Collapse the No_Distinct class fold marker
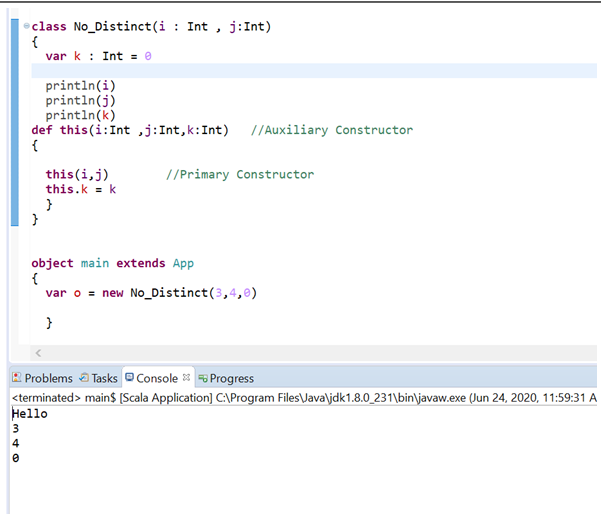 point(26,26)
